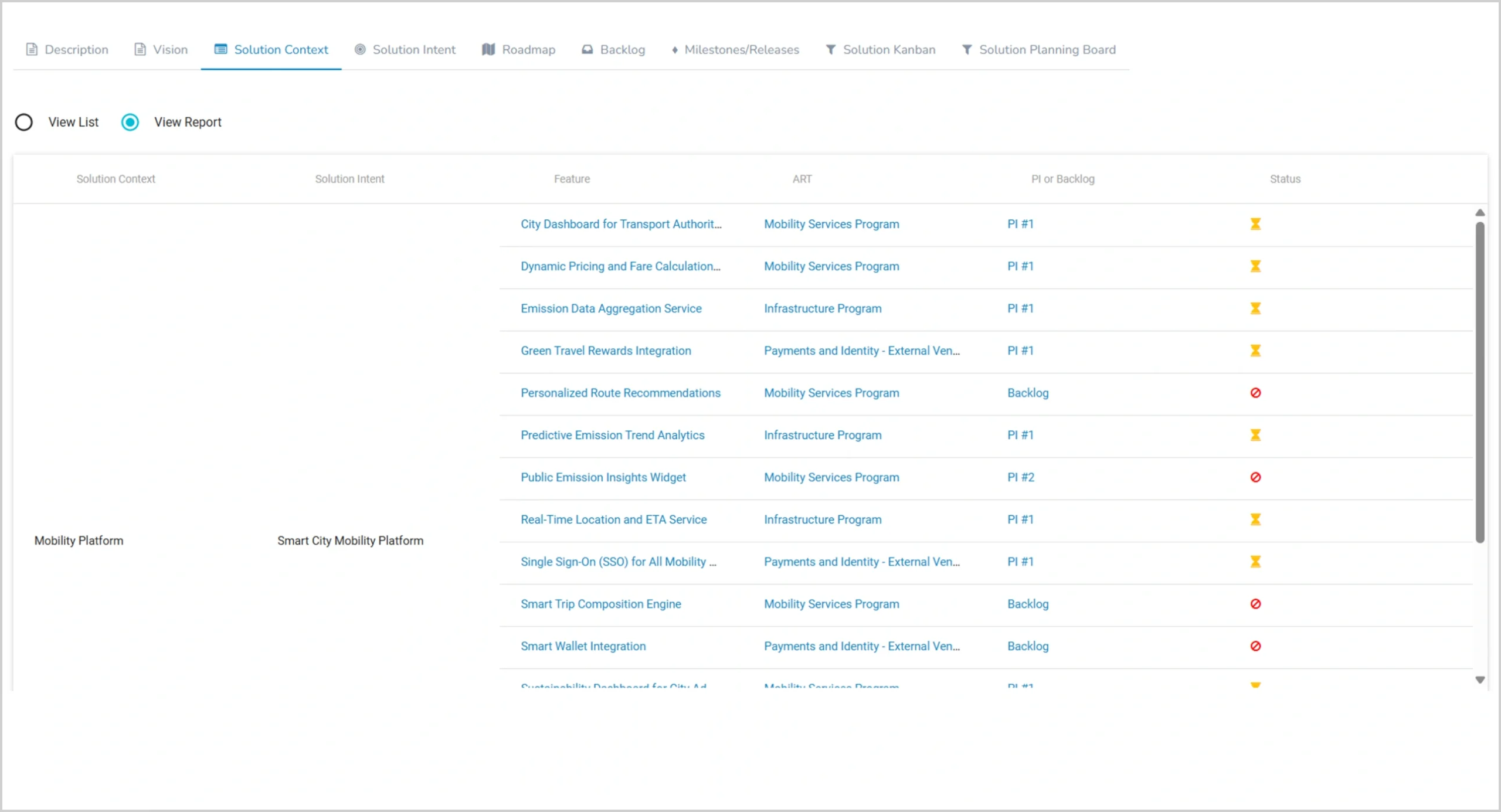
Task: Open Emission Data Aggregation Service feature link
Action: [611, 308]
